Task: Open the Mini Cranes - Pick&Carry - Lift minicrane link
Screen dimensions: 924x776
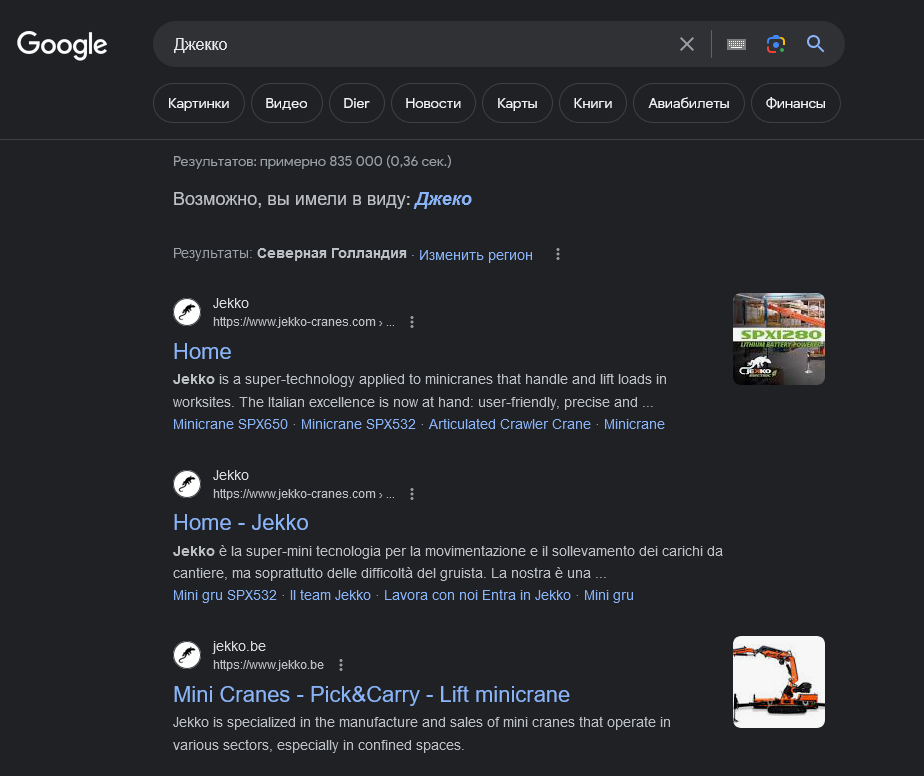Action: click(x=371, y=695)
